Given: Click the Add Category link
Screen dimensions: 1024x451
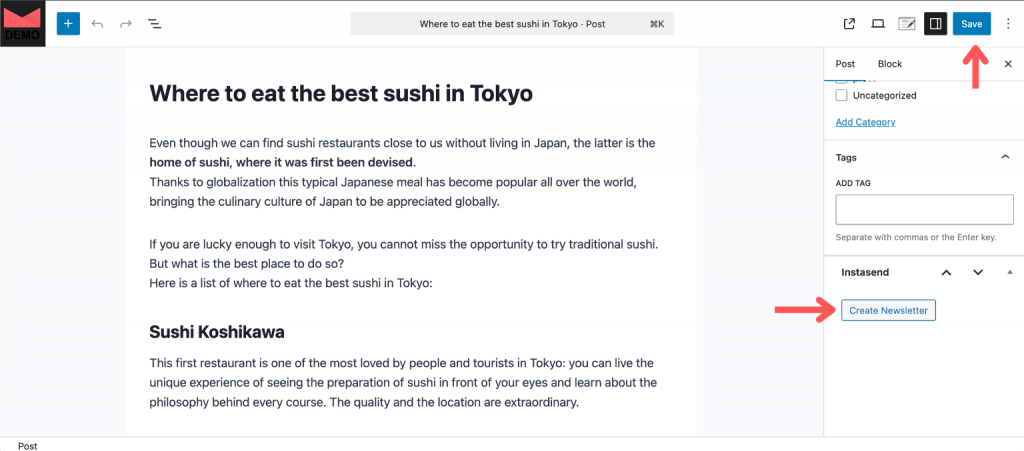Looking at the screenshot, I should click(x=865, y=122).
